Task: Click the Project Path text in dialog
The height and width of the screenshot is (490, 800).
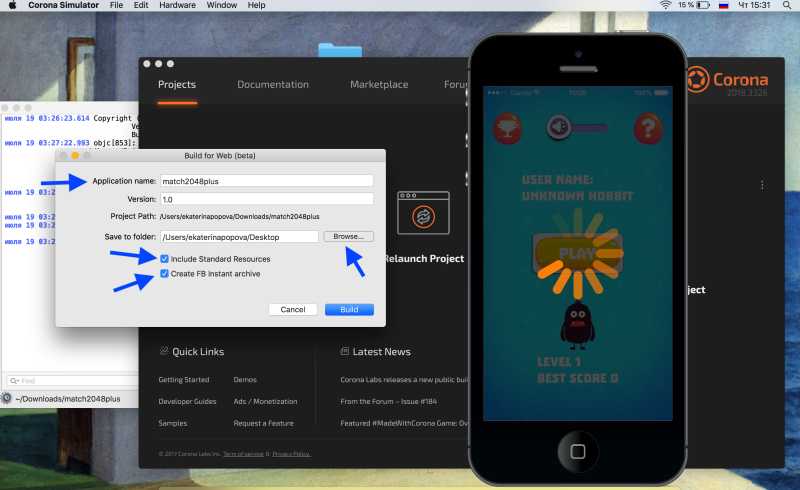Action: coord(239,216)
